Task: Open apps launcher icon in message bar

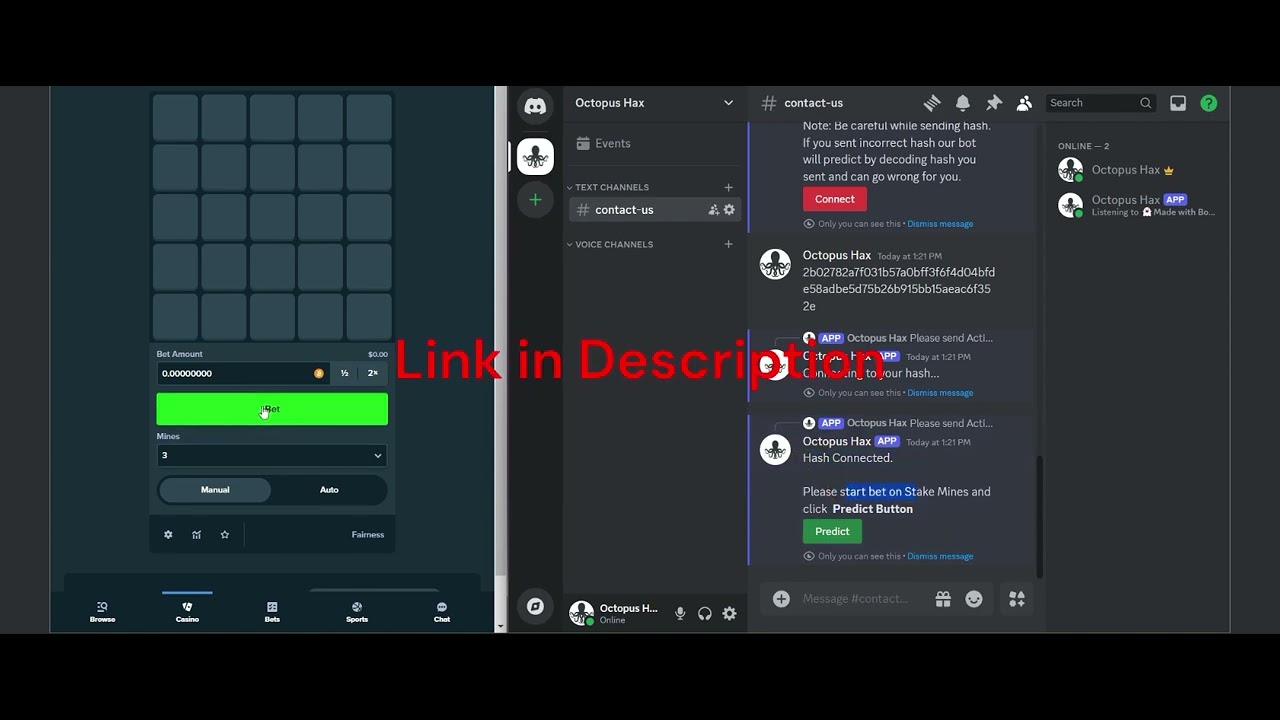Action: [x=1017, y=598]
